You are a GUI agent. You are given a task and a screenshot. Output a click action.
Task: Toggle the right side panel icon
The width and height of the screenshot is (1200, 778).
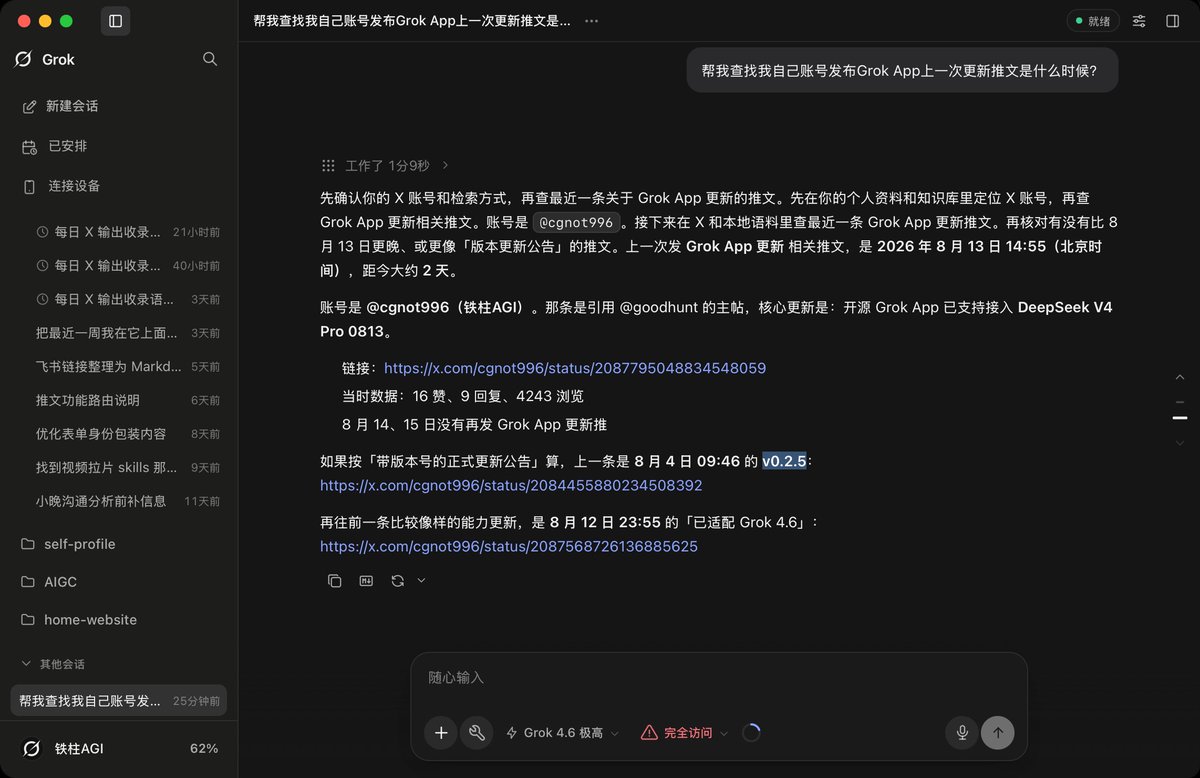(x=1173, y=21)
